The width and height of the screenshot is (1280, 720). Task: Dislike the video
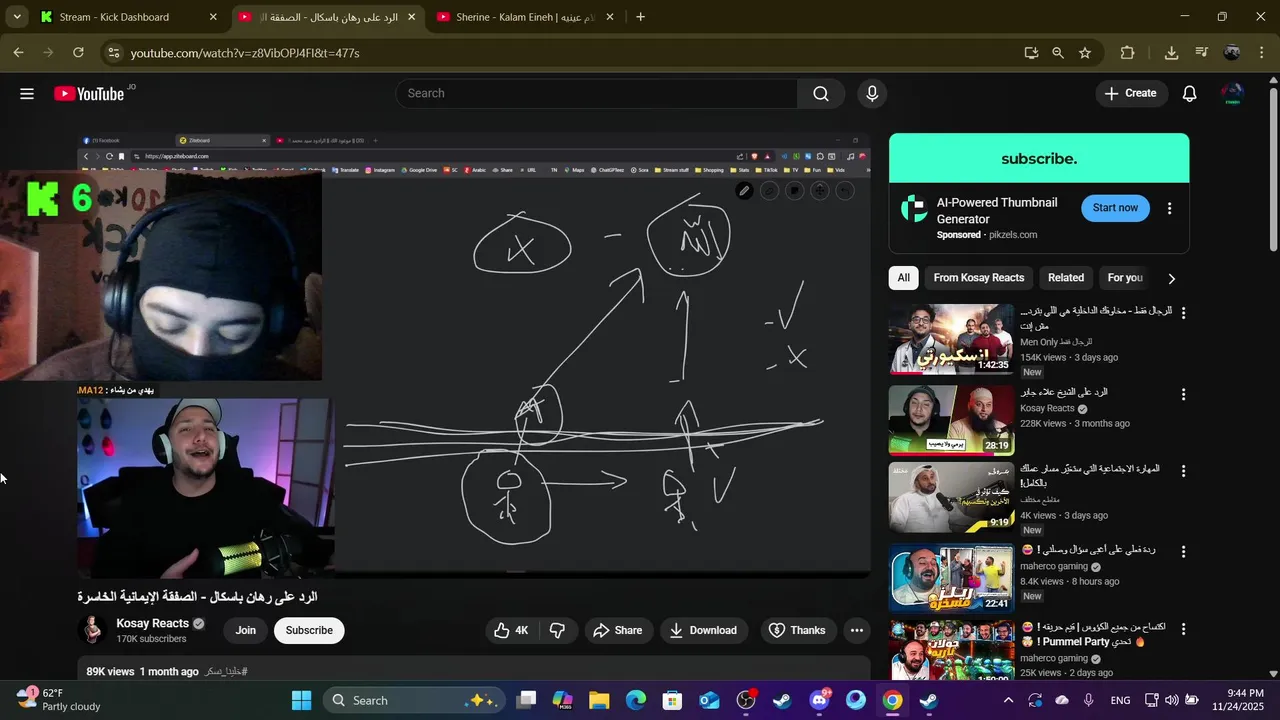pos(558,630)
